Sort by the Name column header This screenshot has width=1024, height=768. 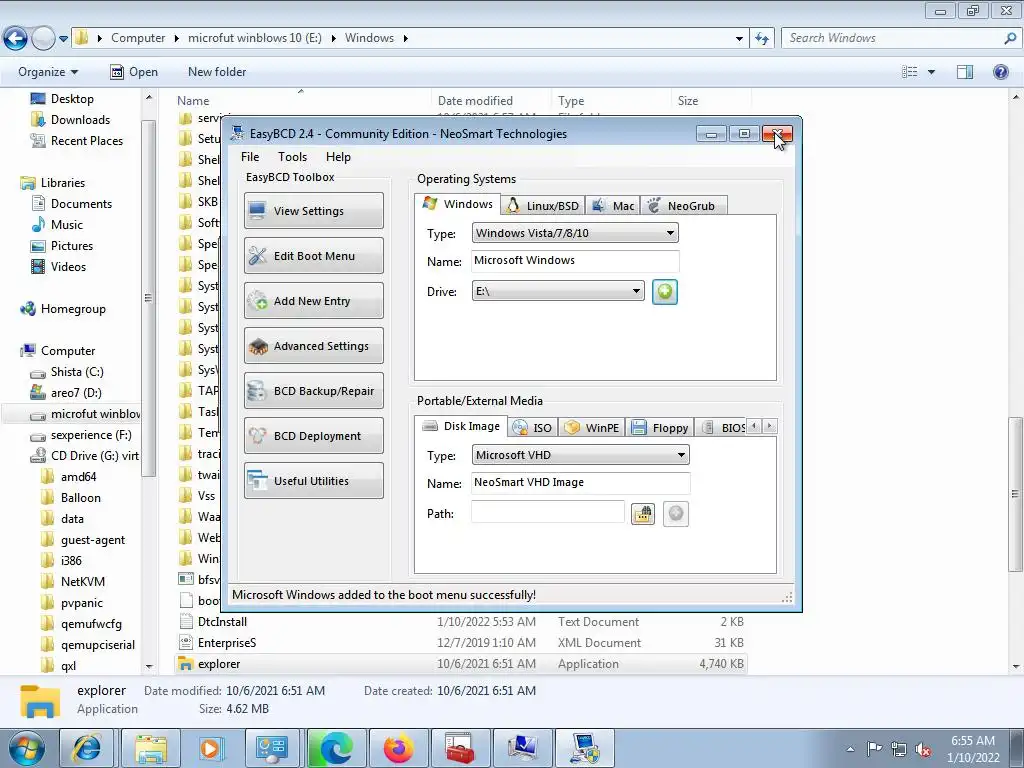[193, 101]
